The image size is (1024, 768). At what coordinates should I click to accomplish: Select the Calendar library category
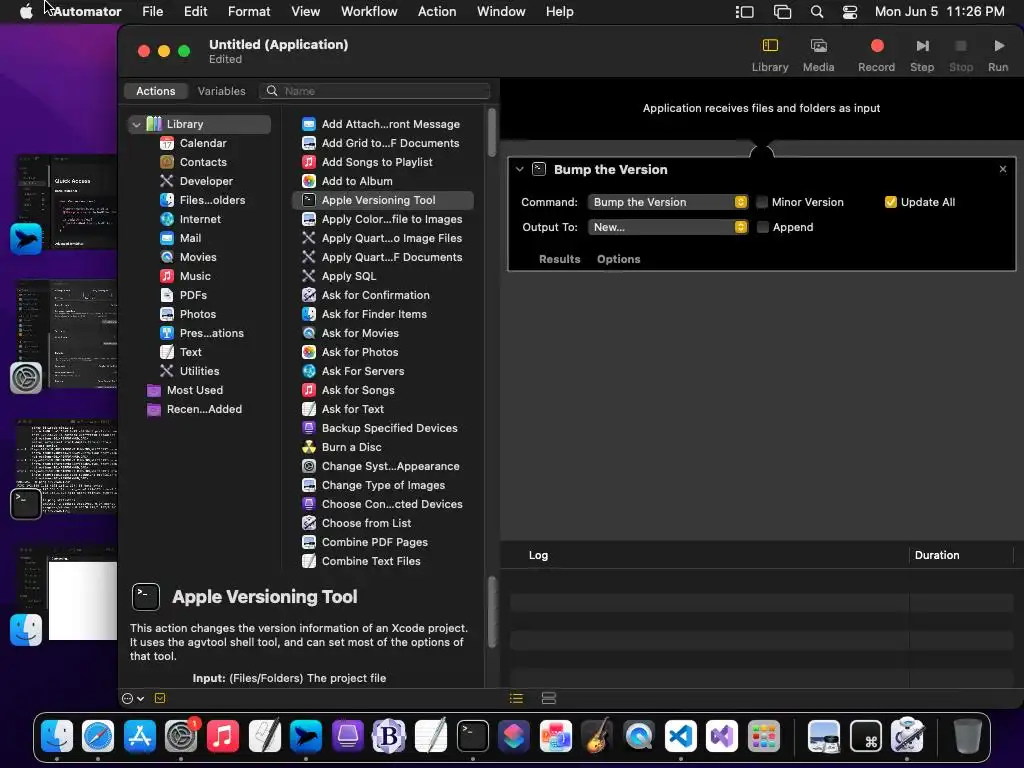coord(203,143)
